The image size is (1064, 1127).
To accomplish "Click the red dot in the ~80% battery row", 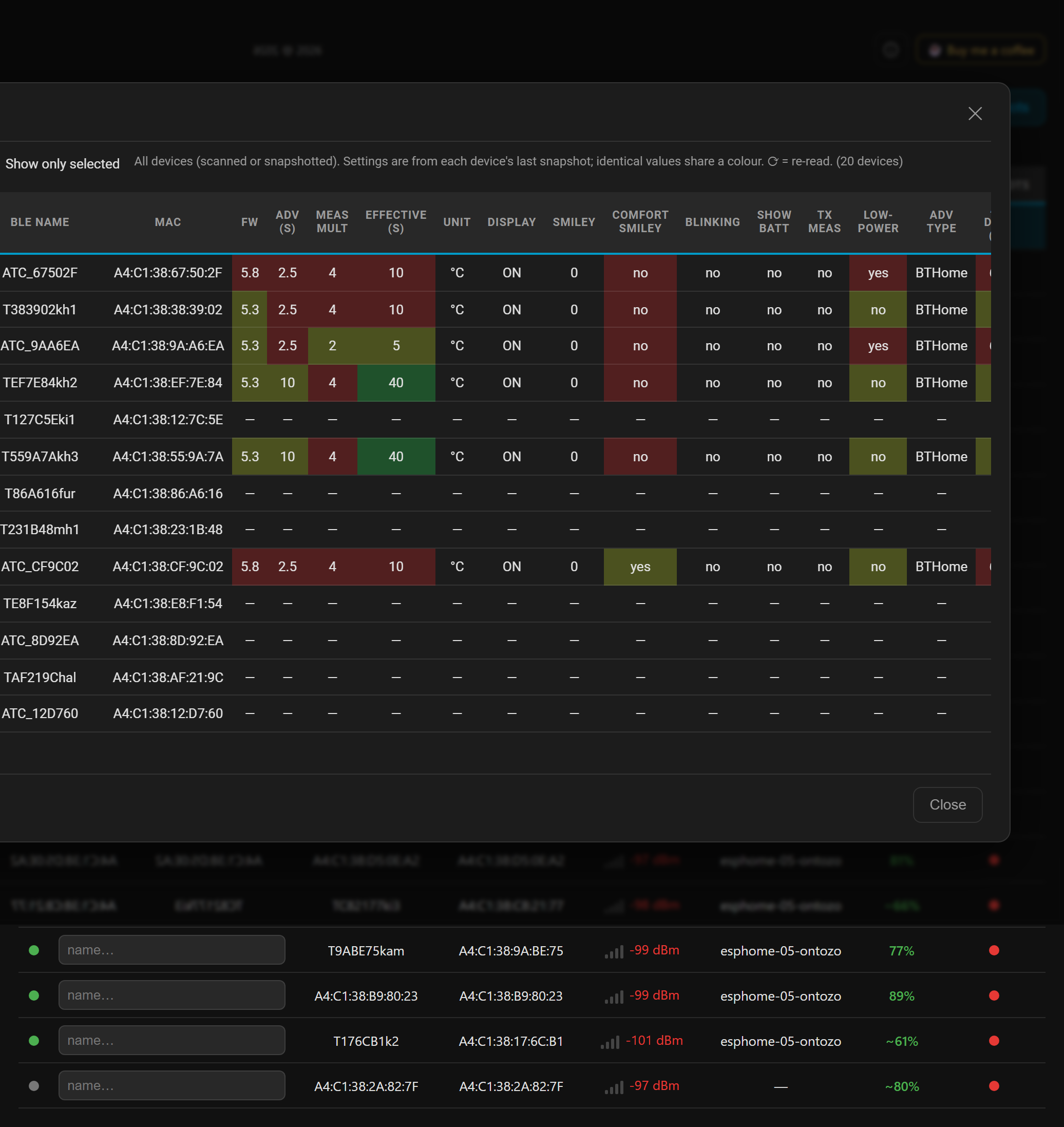I will pyautogui.click(x=994, y=1085).
